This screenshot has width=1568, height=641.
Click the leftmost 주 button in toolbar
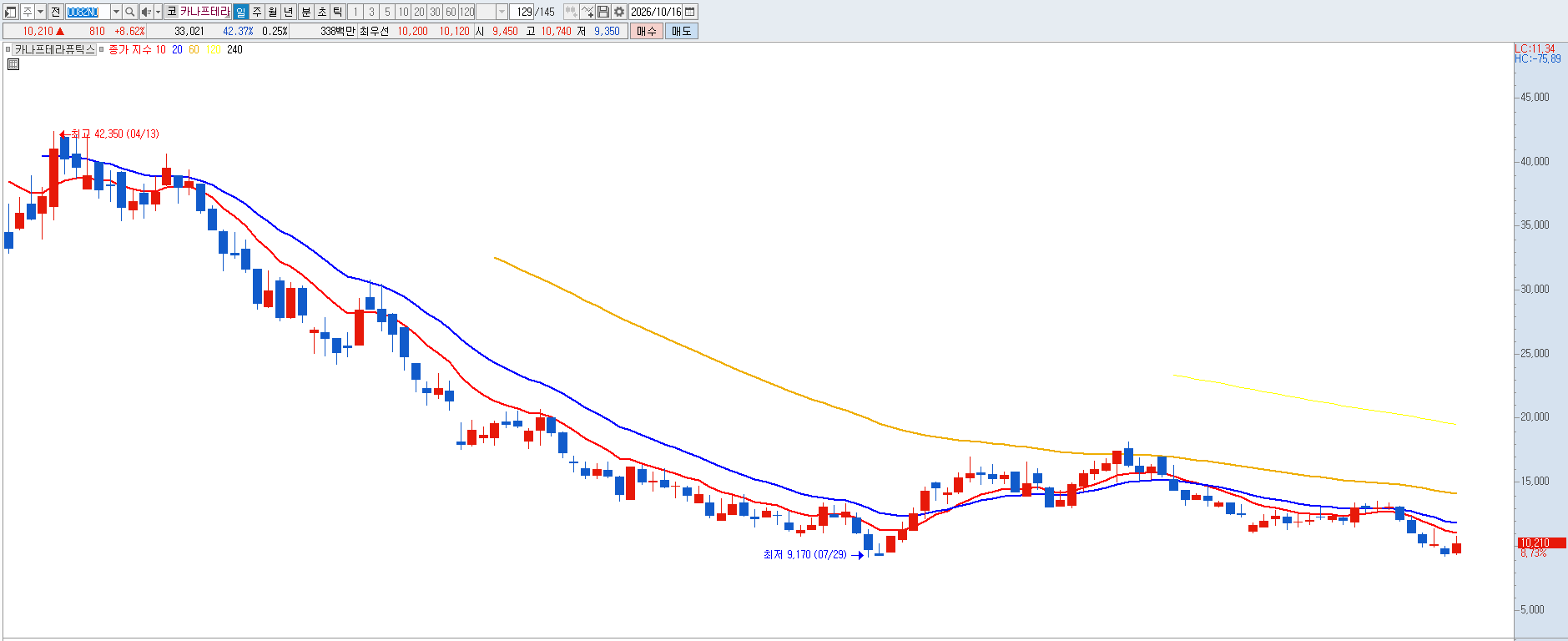tap(27, 12)
